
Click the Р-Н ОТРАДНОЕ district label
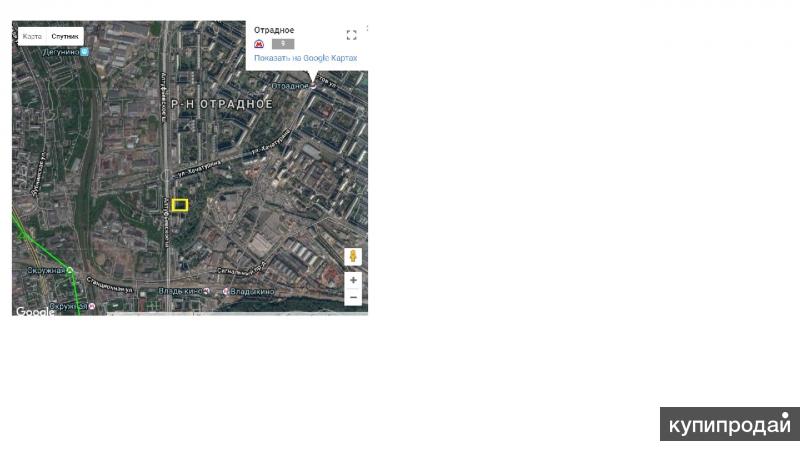click(222, 104)
